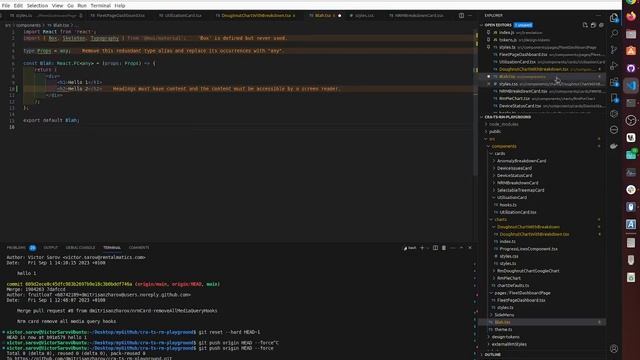Open the File menu
Viewport: 640px width, 360px height.
pyautogui.click(x=6, y=6)
